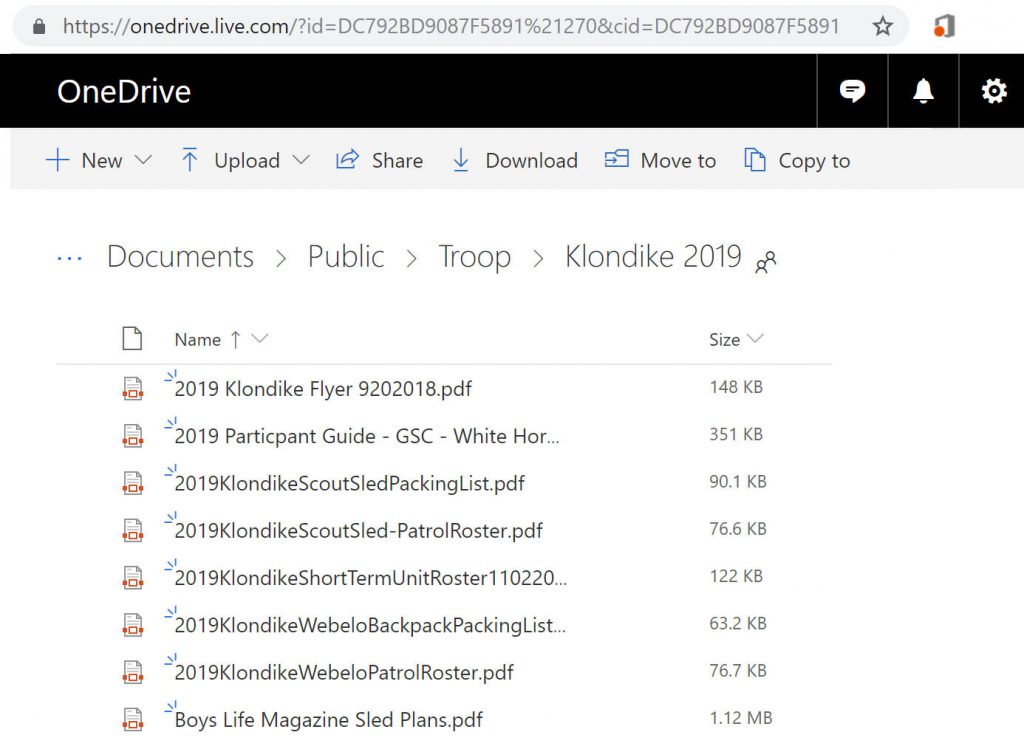
Task: Click the 351 KB size value
Action: click(736, 434)
